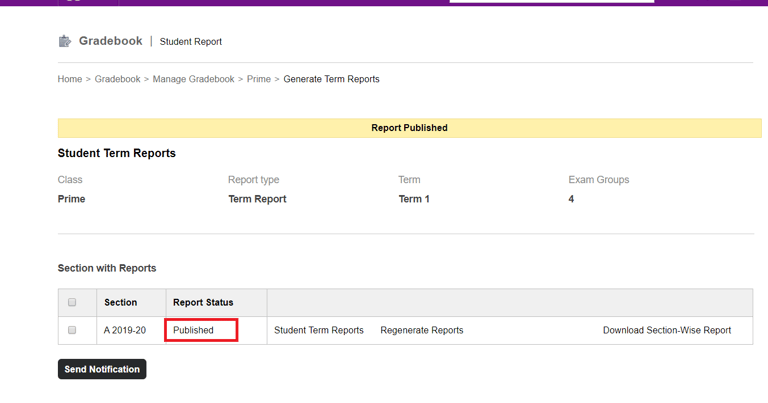Check the box for section A 2019-20
The width and height of the screenshot is (768, 403).
[72, 330]
